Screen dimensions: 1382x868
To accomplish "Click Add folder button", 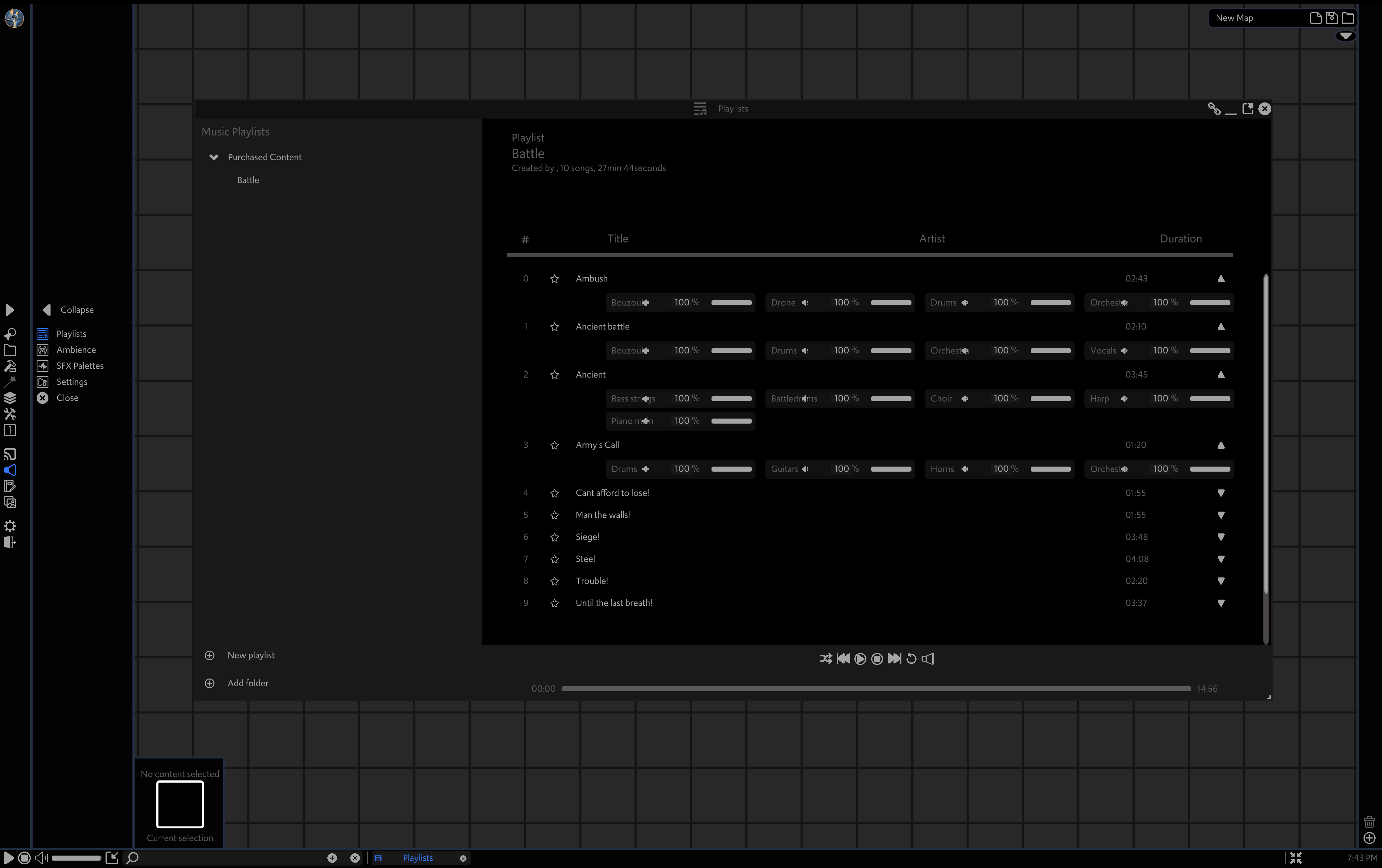I will [x=247, y=683].
